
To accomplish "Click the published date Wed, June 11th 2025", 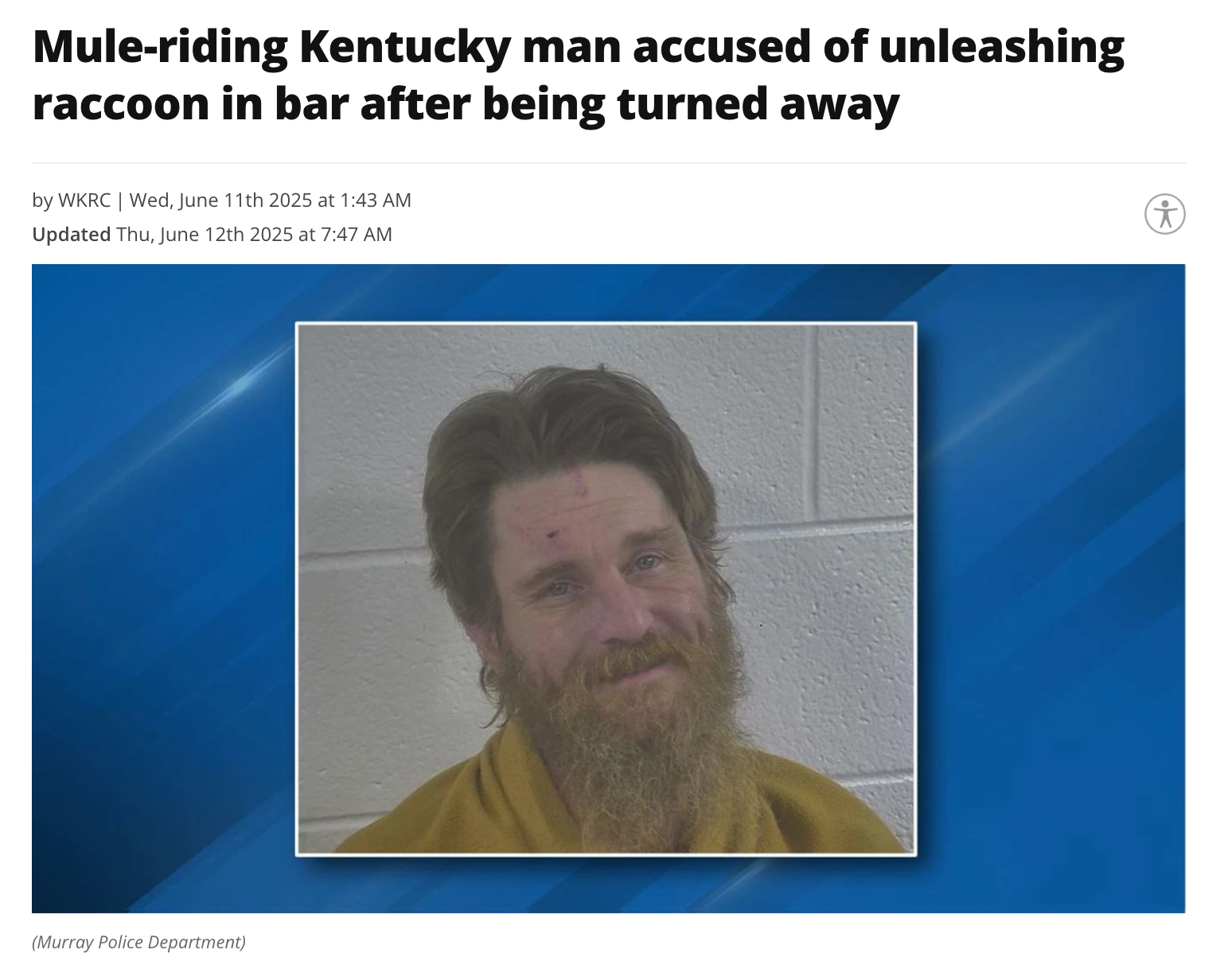I will (220, 200).
